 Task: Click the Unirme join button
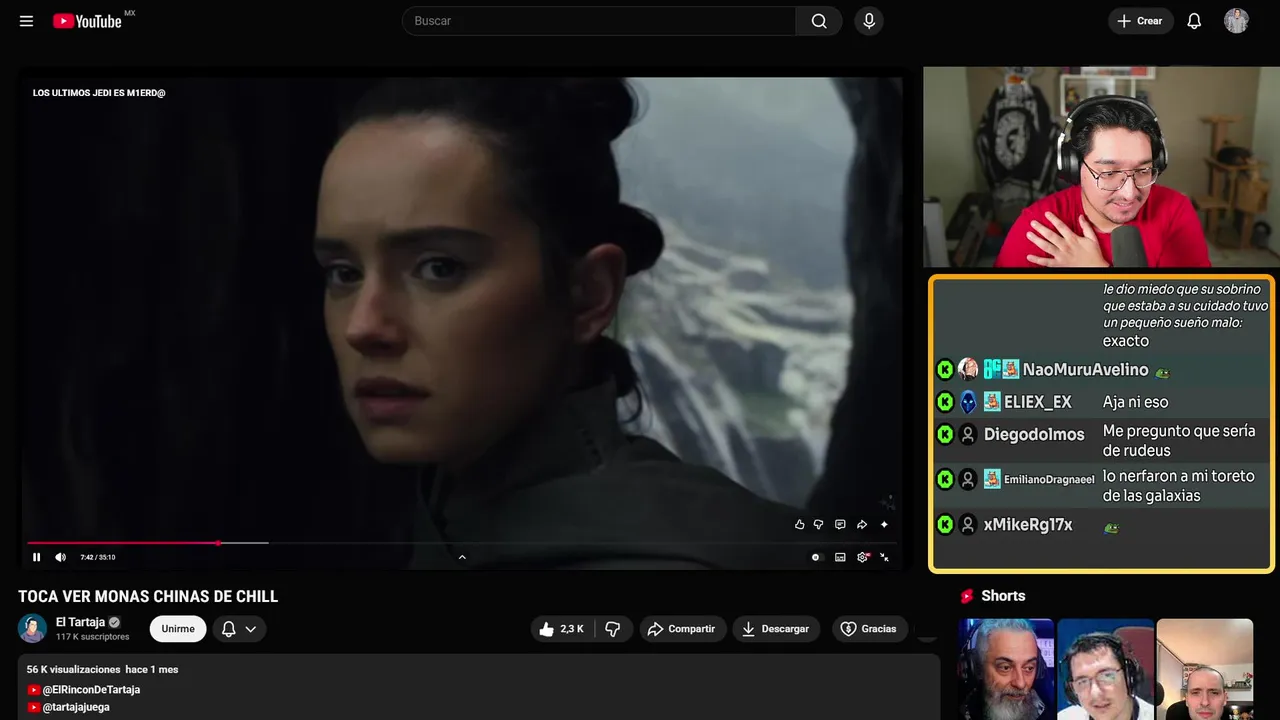click(178, 629)
